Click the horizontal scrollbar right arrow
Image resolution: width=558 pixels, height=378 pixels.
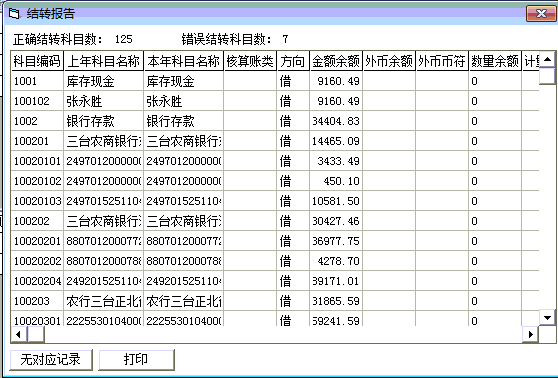pyautogui.click(x=530, y=335)
